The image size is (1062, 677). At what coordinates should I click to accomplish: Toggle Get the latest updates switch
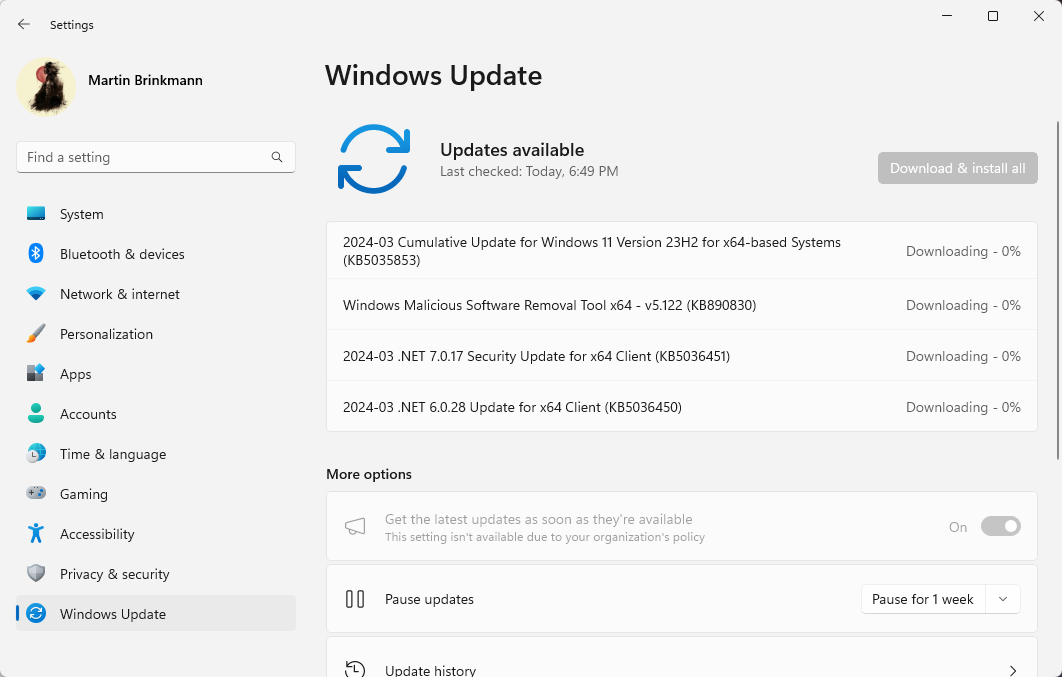[x=1000, y=526]
